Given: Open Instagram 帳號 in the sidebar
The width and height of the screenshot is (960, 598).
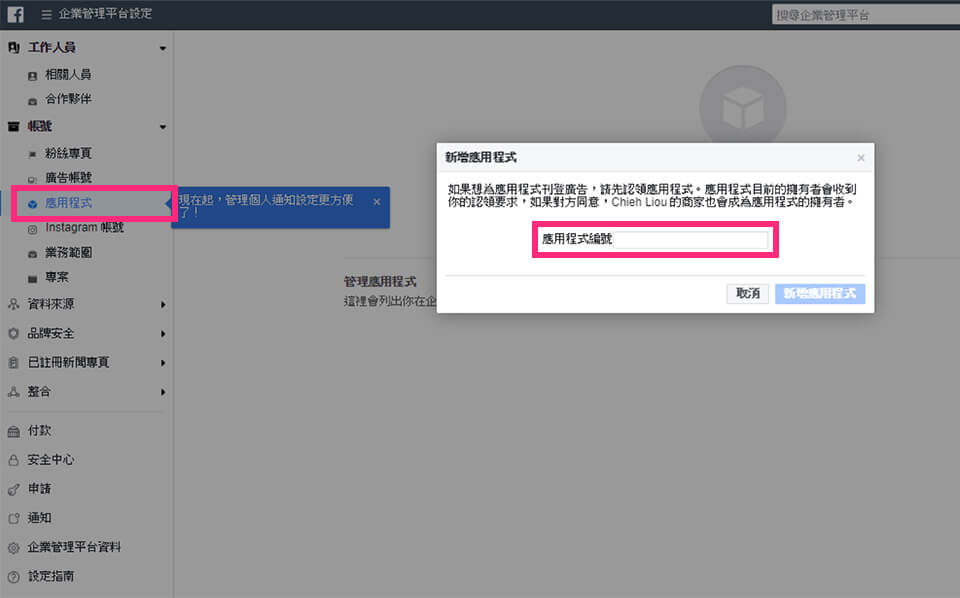Looking at the screenshot, I should (x=84, y=228).
